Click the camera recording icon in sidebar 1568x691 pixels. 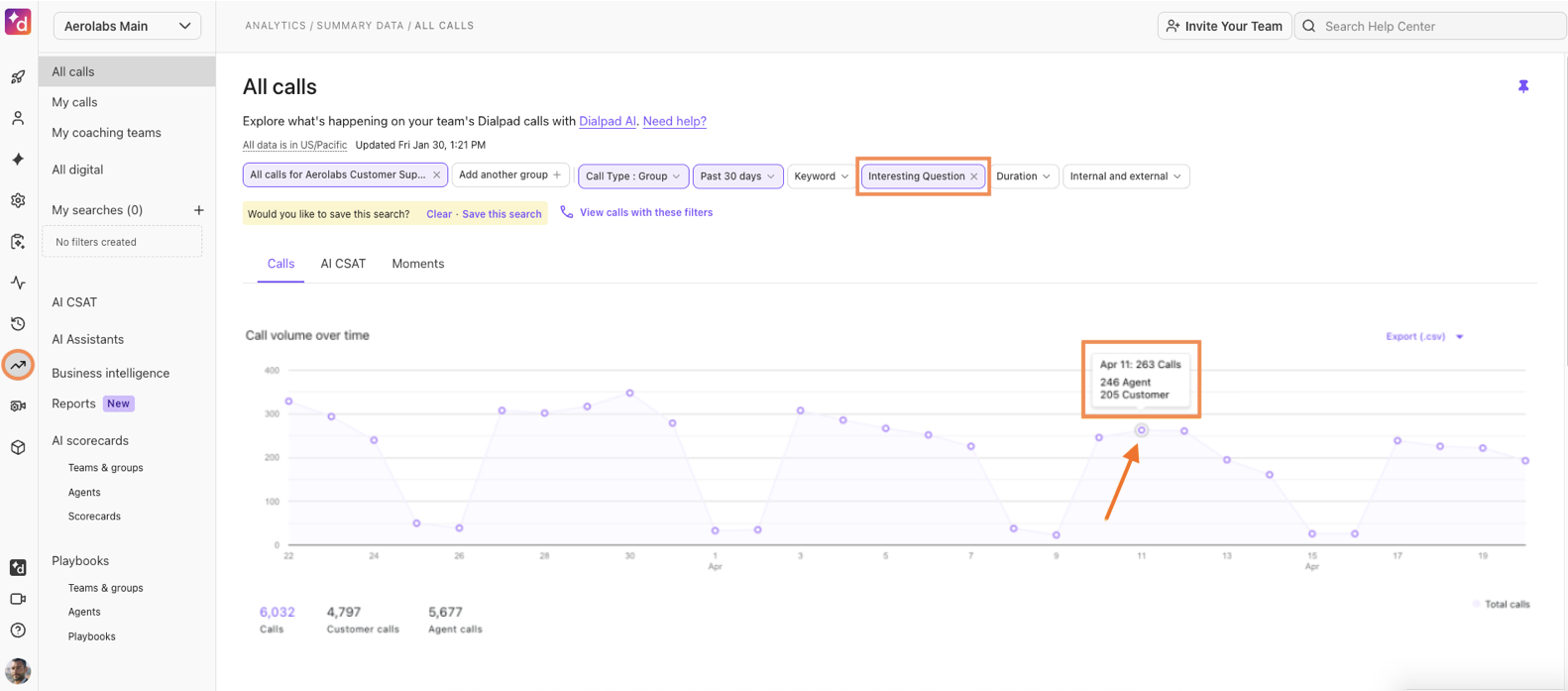pyautogui.click(x=18, y=406)
